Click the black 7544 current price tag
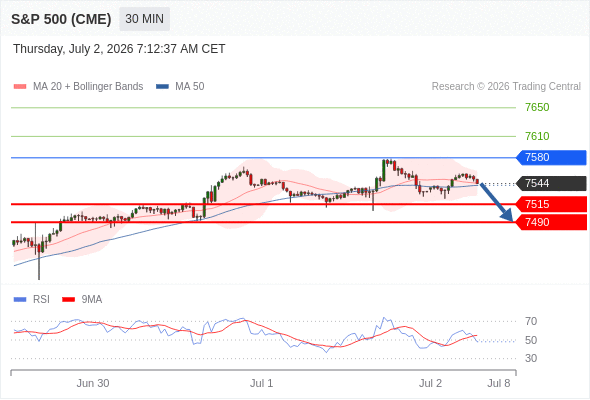The image size is (590, 400). coord(551,184)
